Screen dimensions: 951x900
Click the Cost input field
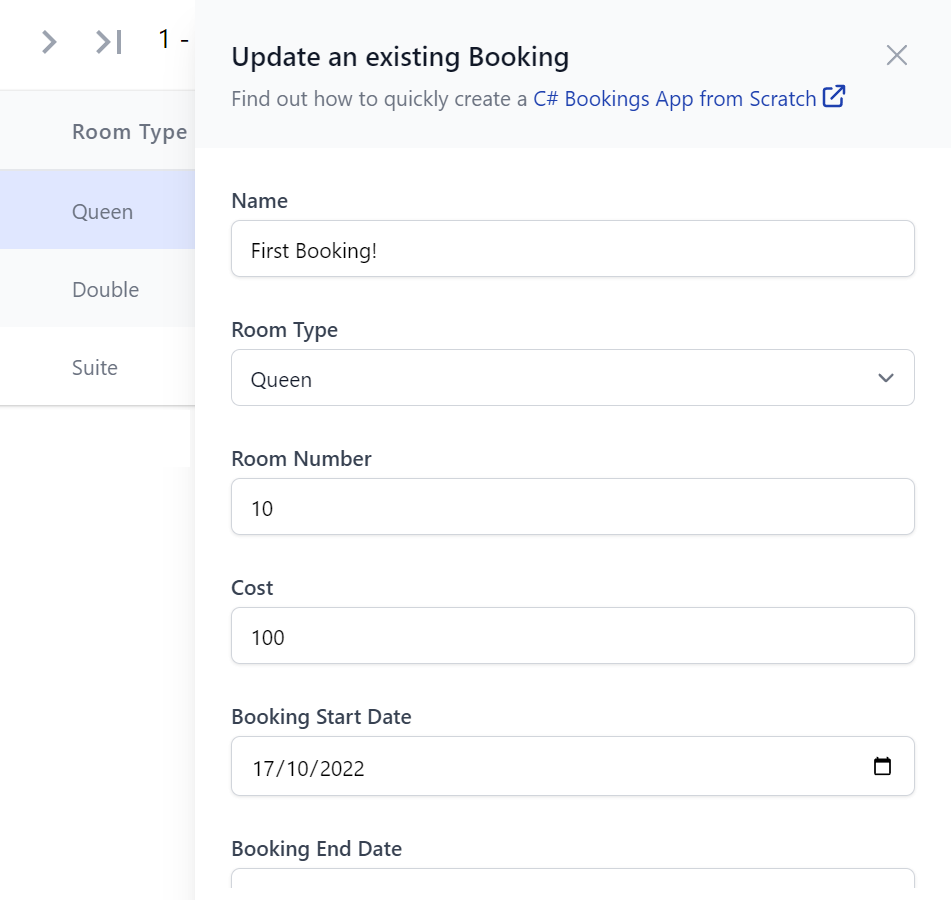573,636
